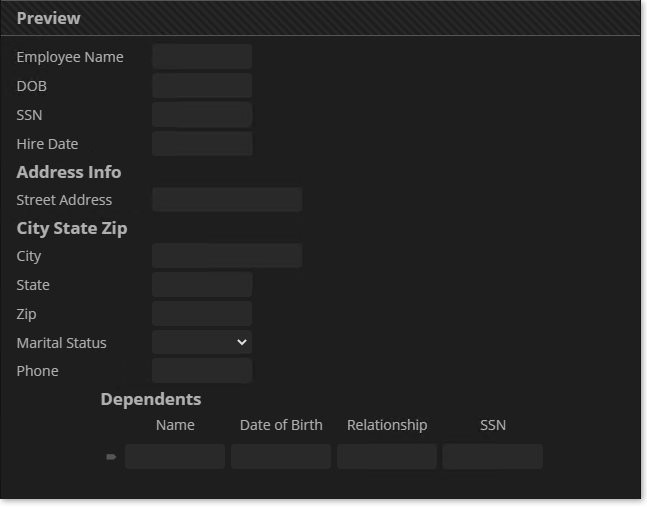This screenshot has height=508, width=647.
Task: Select the State input box
Action: 202,285
